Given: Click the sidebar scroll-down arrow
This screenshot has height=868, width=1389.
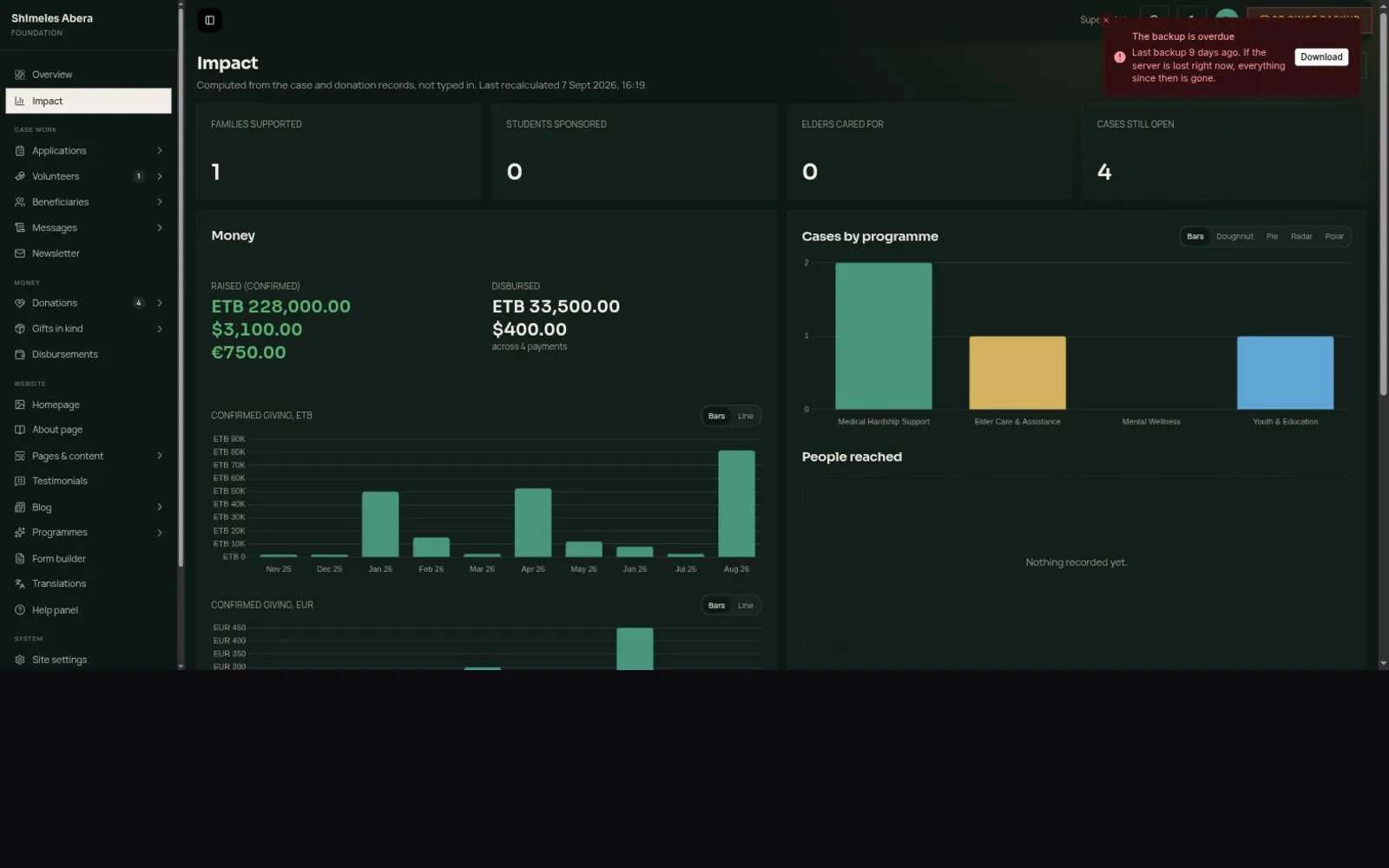Looking at the screenshot, I should pyautogui.click(x=181, y=666).
